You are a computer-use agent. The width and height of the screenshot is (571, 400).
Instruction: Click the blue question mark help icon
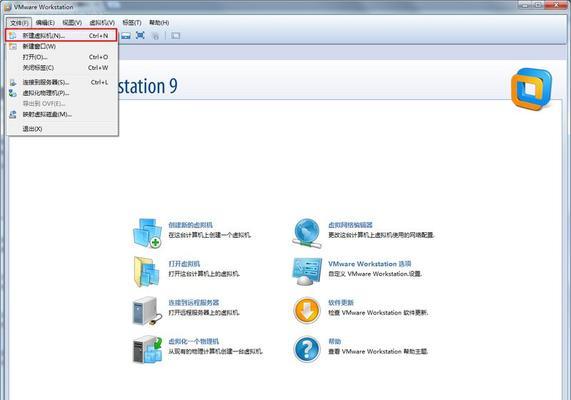[307, 349]
